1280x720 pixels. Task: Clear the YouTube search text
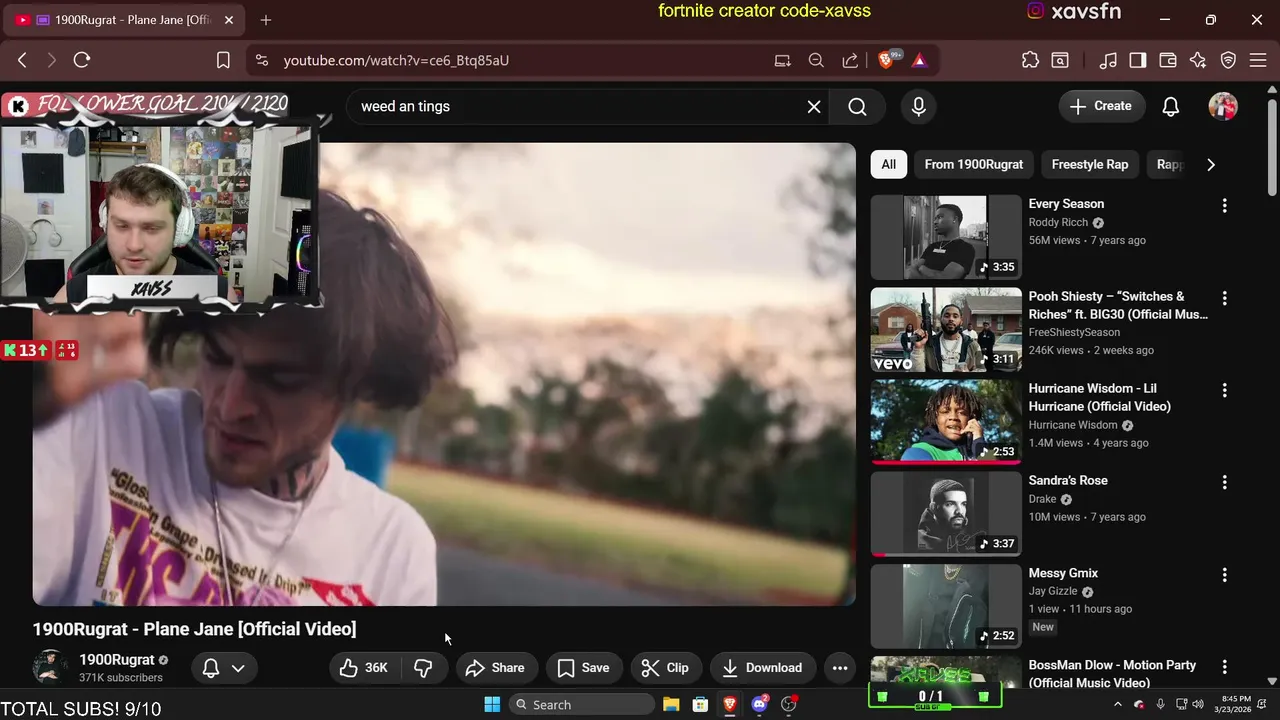[814, 106]
